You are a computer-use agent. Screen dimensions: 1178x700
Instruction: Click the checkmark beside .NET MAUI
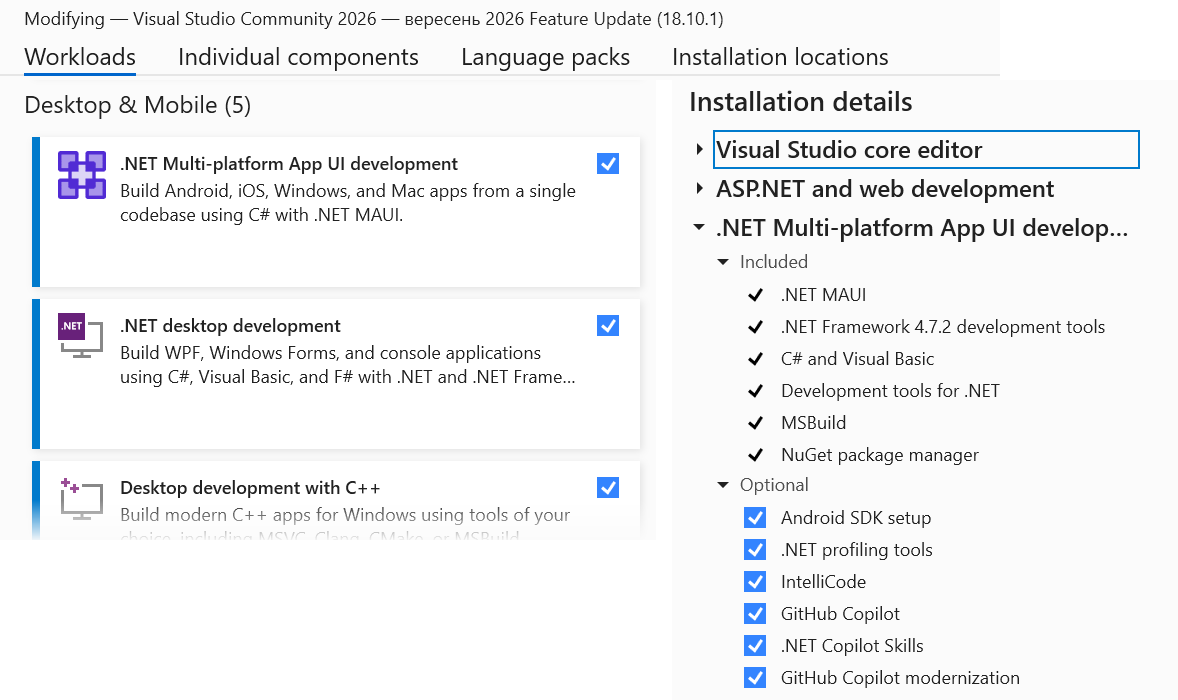[755, 295]
